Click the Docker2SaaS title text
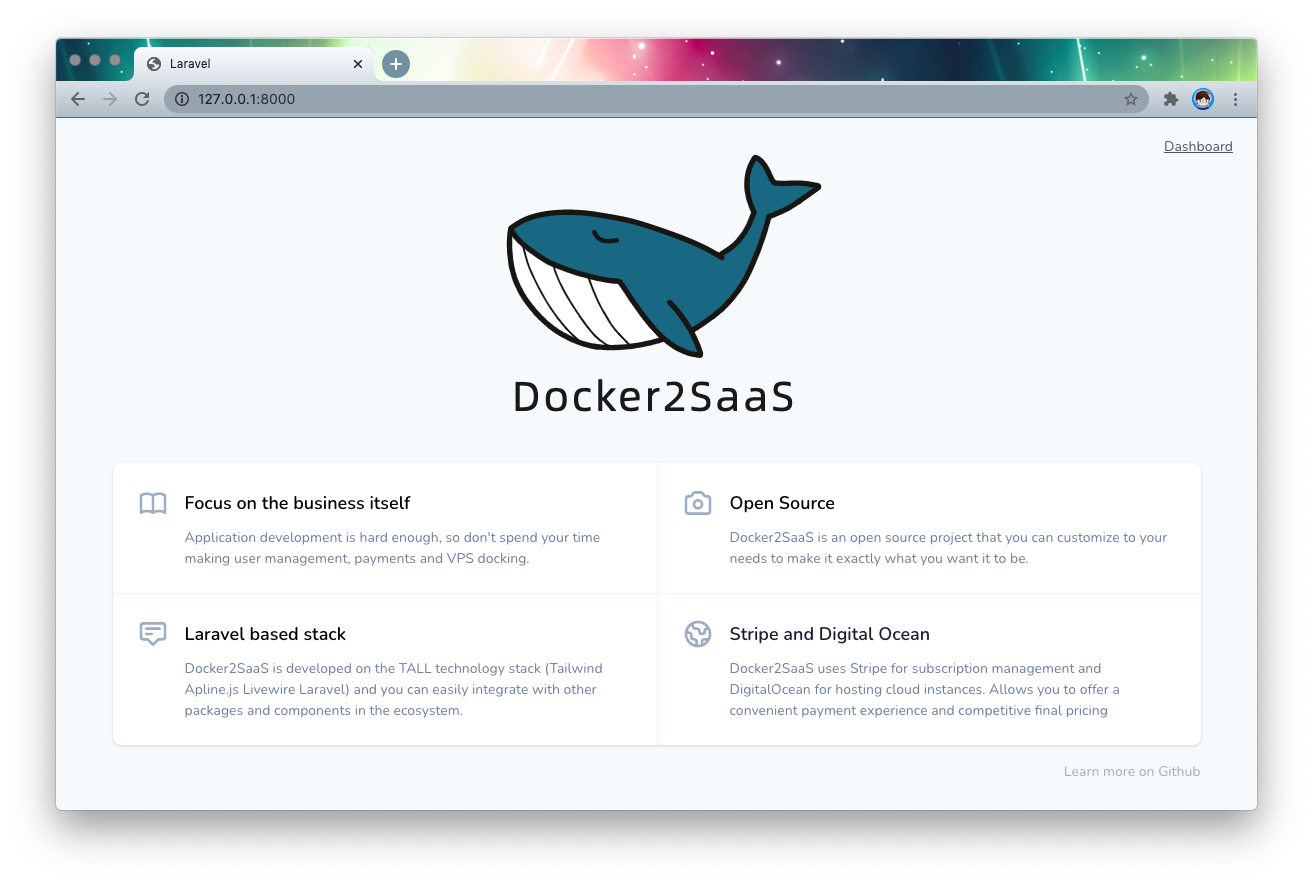The height and width of the screenshot is (884, 1313). (654, 397)
